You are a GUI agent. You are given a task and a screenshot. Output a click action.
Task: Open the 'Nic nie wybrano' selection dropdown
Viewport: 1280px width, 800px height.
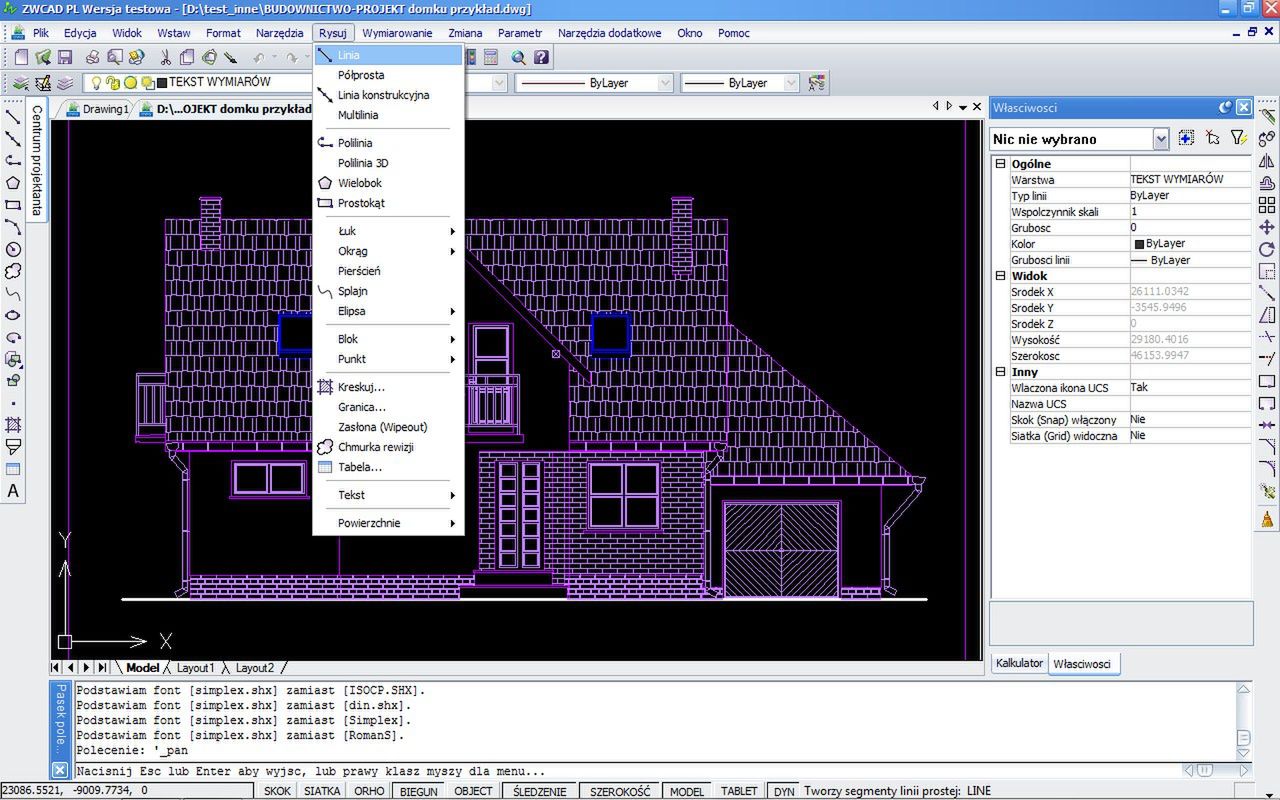pyautogui.click(x=1160, y=139)
